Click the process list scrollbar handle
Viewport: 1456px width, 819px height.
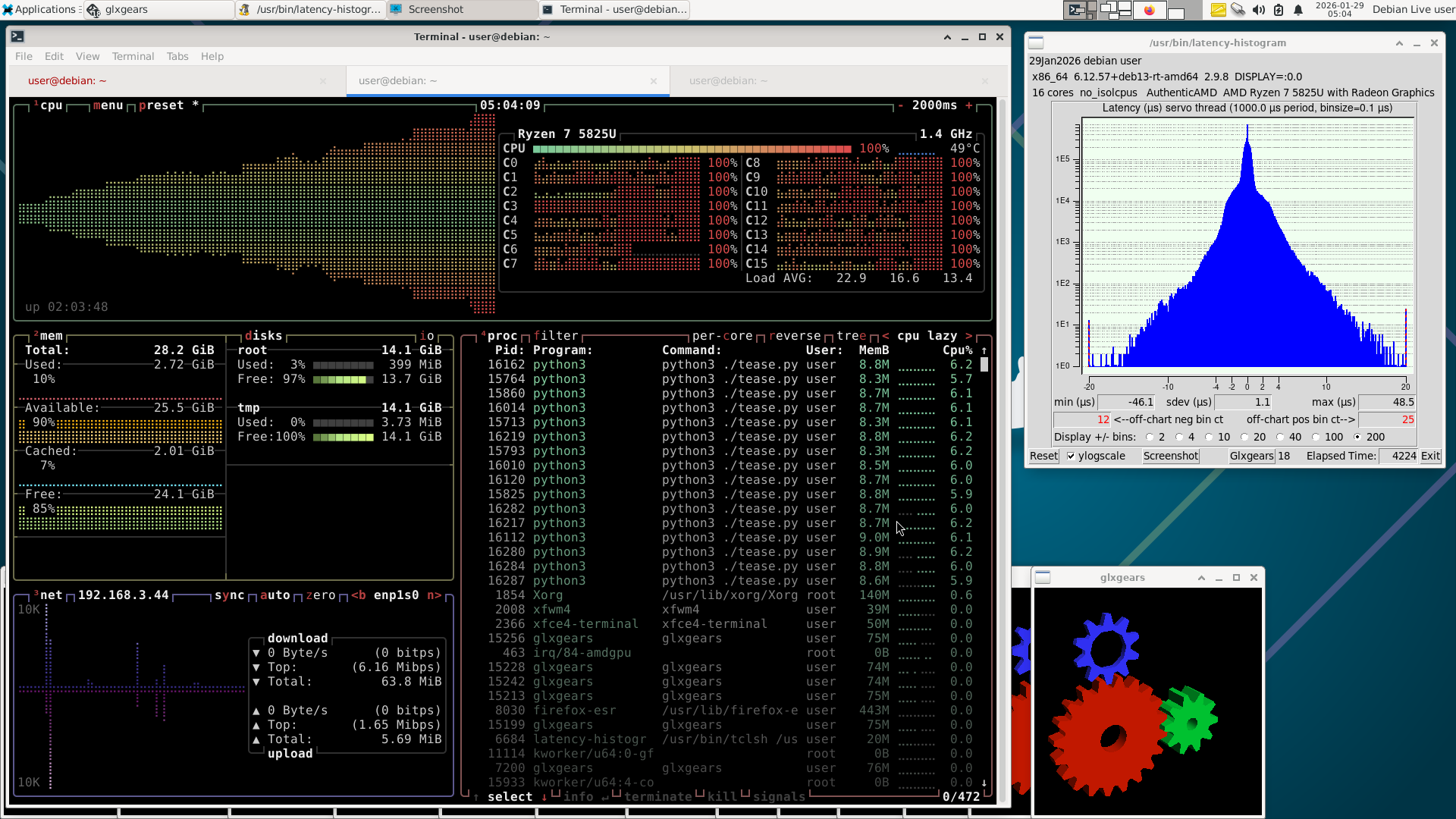coord(984,365)
